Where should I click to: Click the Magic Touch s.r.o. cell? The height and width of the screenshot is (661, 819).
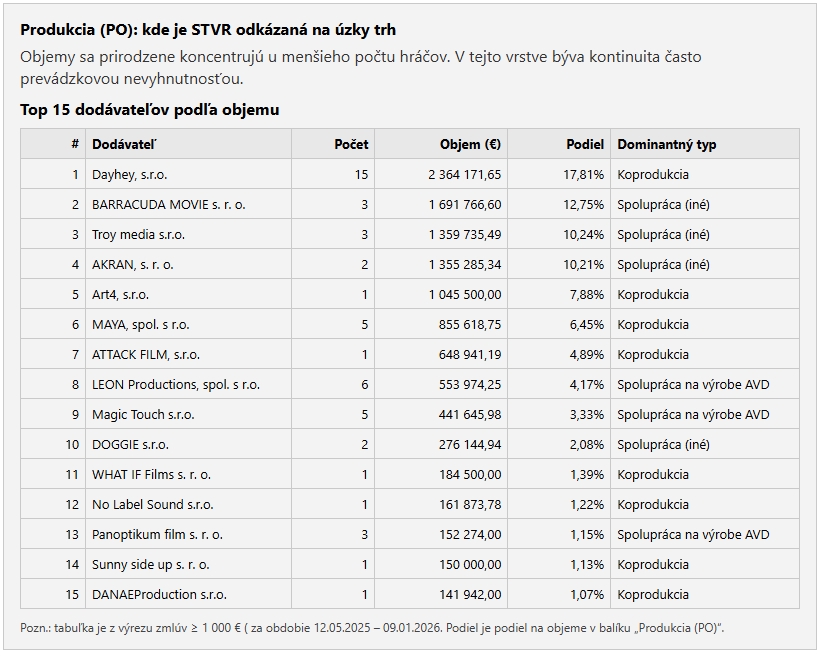tap(143, 414)
